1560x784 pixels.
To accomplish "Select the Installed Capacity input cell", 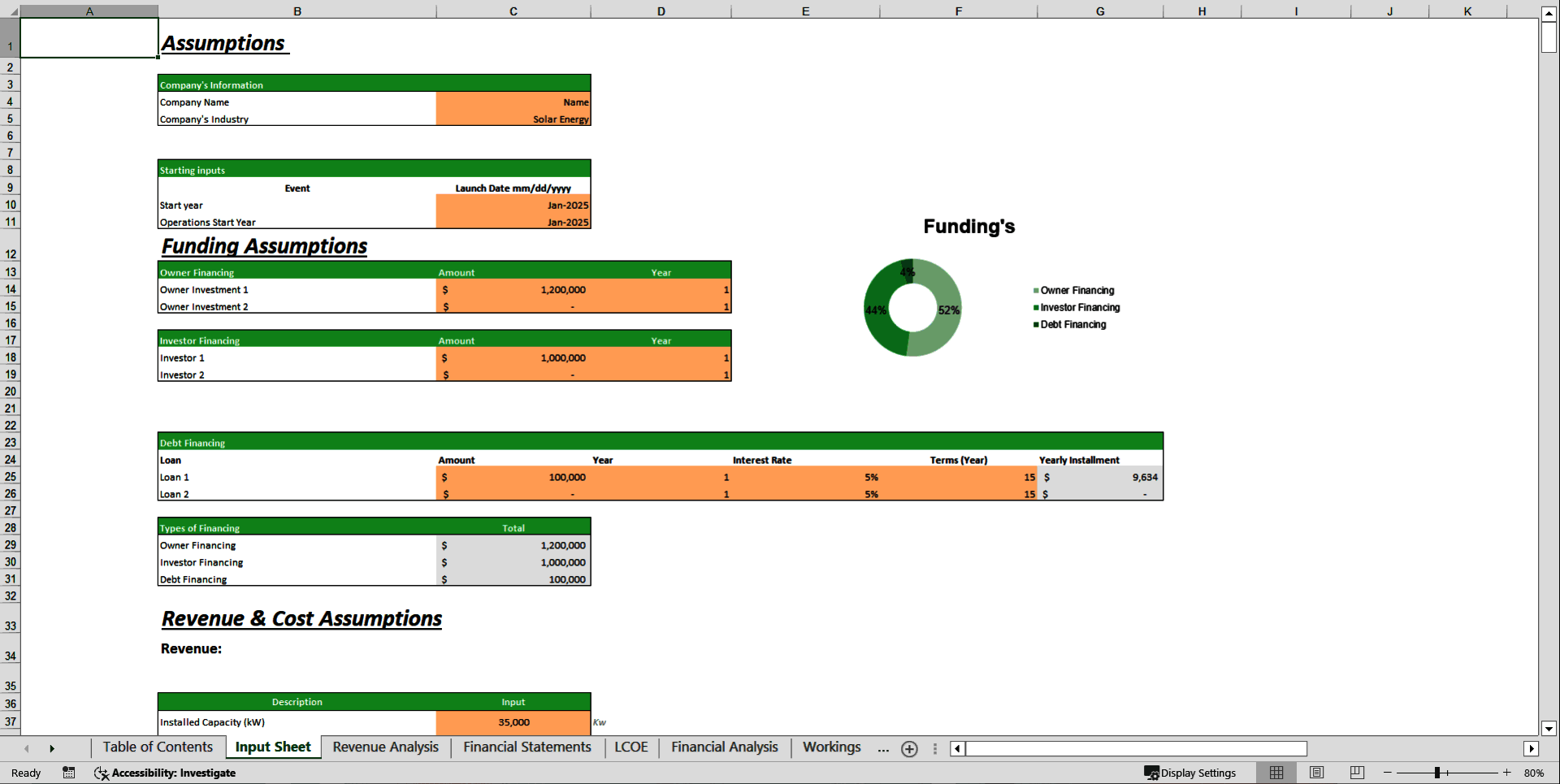I will coord(513,722).
